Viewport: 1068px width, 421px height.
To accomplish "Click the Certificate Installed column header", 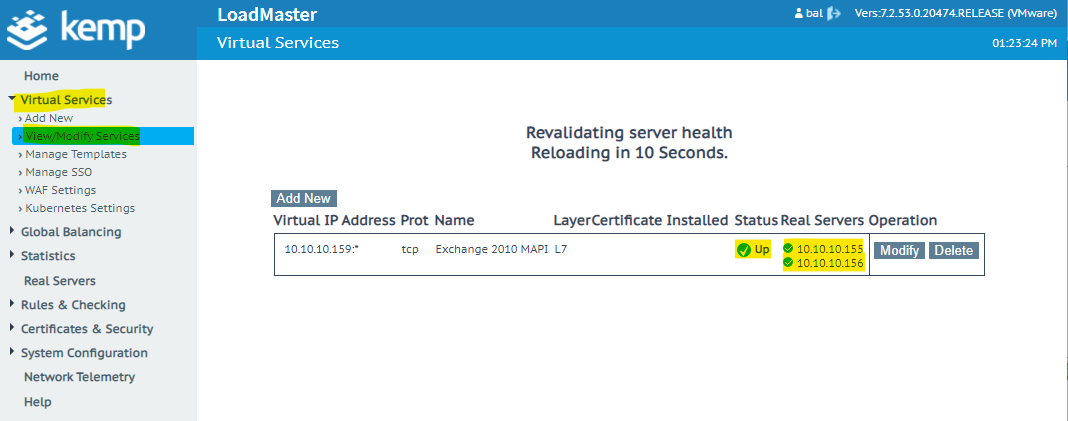I will pos(660,221).
